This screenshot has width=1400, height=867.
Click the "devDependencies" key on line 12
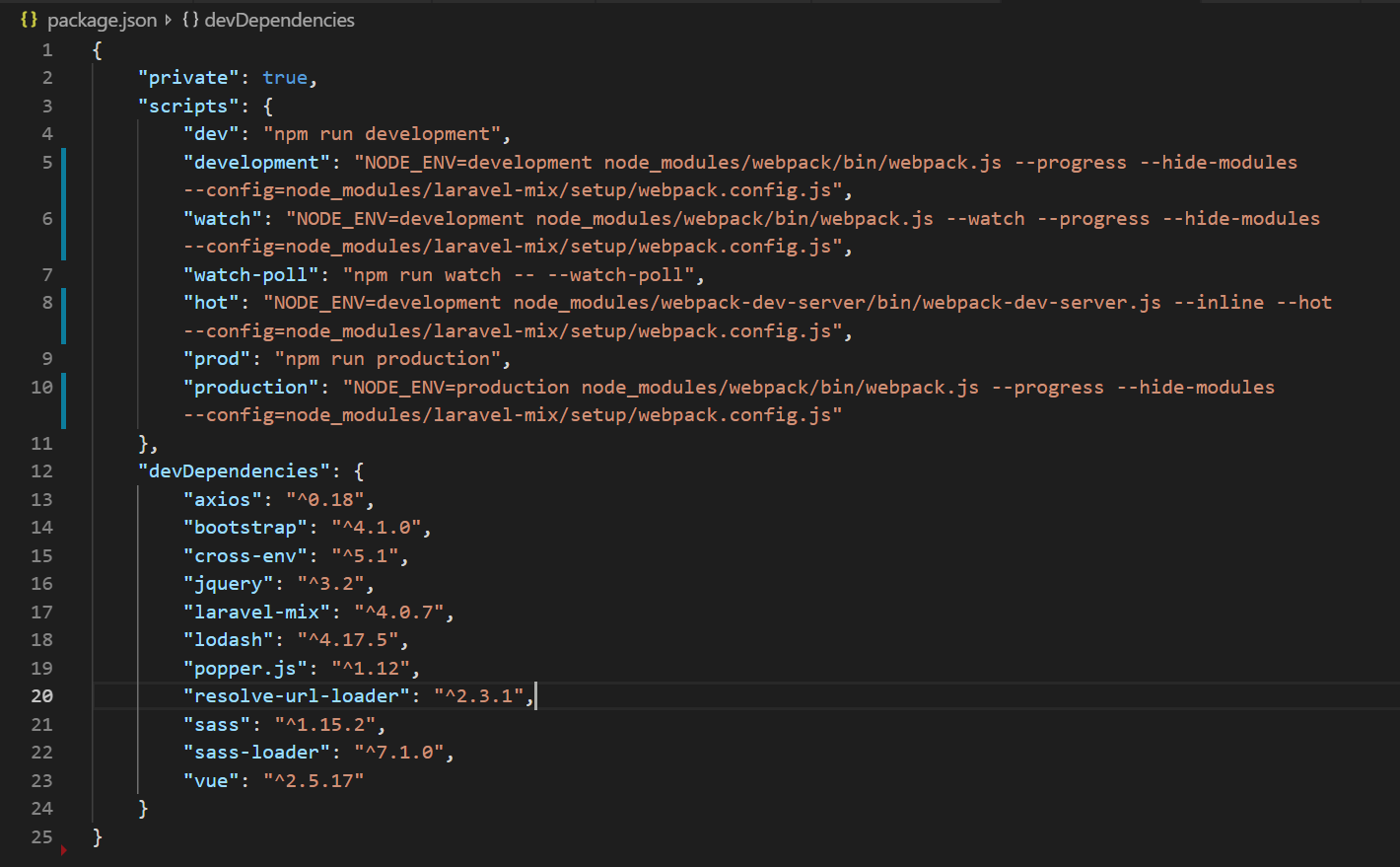tap(235, 470)
